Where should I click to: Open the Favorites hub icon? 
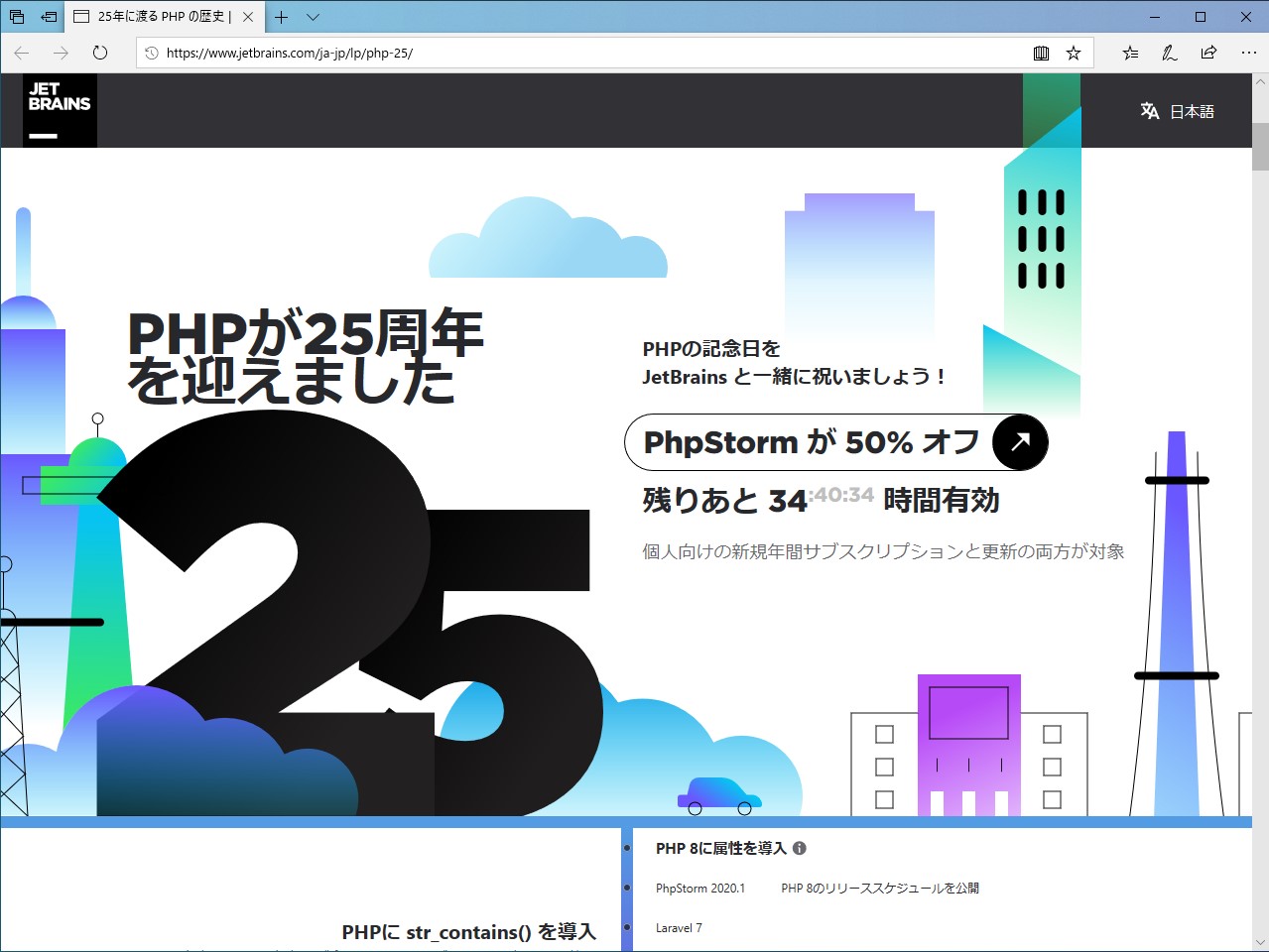[x=1130, y=53]
